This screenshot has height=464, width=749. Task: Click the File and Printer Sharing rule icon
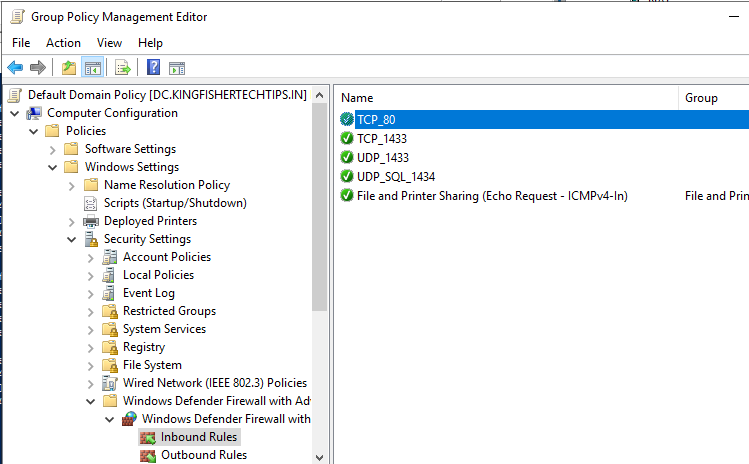tap(347, 195)
